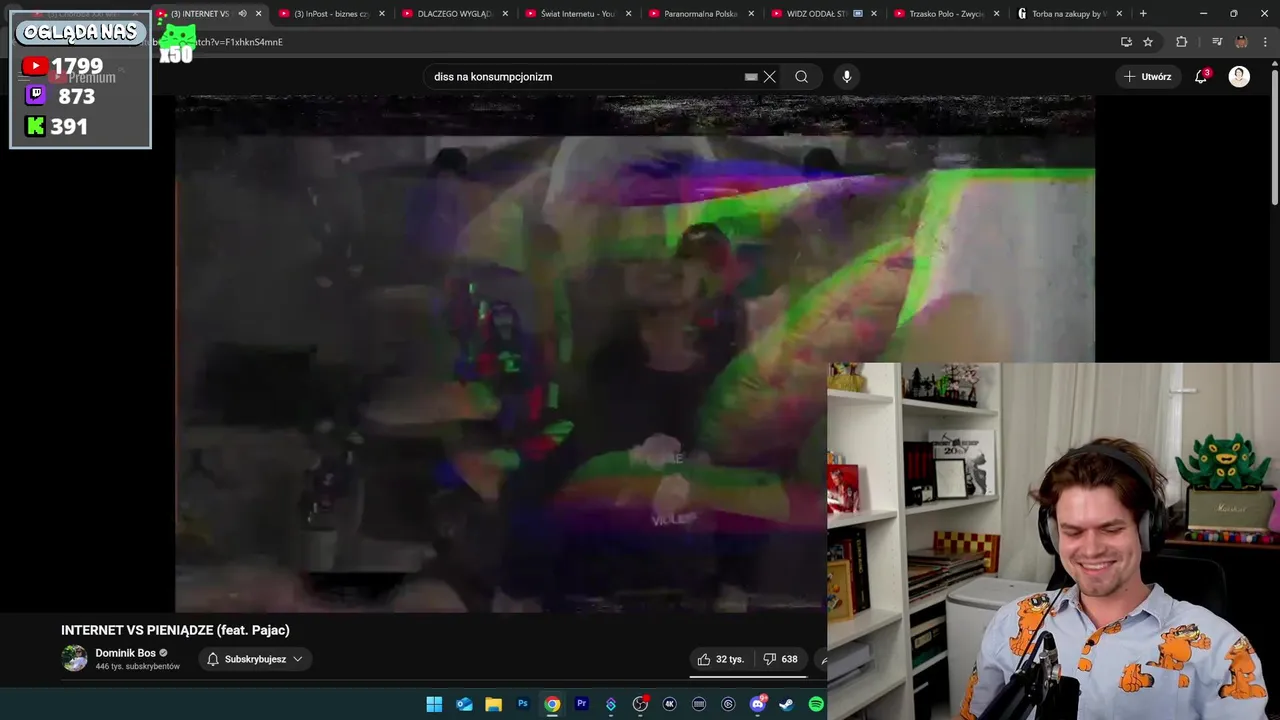Expand the Subskrybujesz subscription dropdown
This screenshot has width=1280, height=720.
click(255, 659)
